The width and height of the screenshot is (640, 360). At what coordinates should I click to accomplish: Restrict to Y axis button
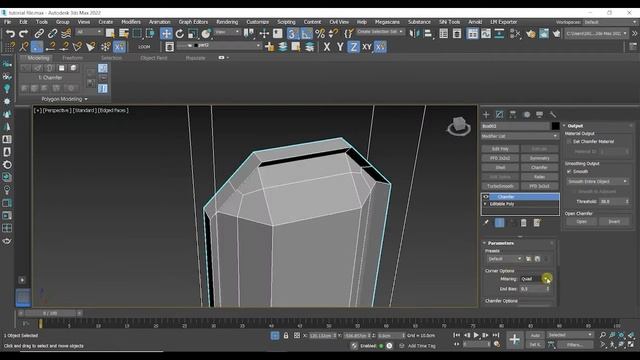click(x=340, y=47)
